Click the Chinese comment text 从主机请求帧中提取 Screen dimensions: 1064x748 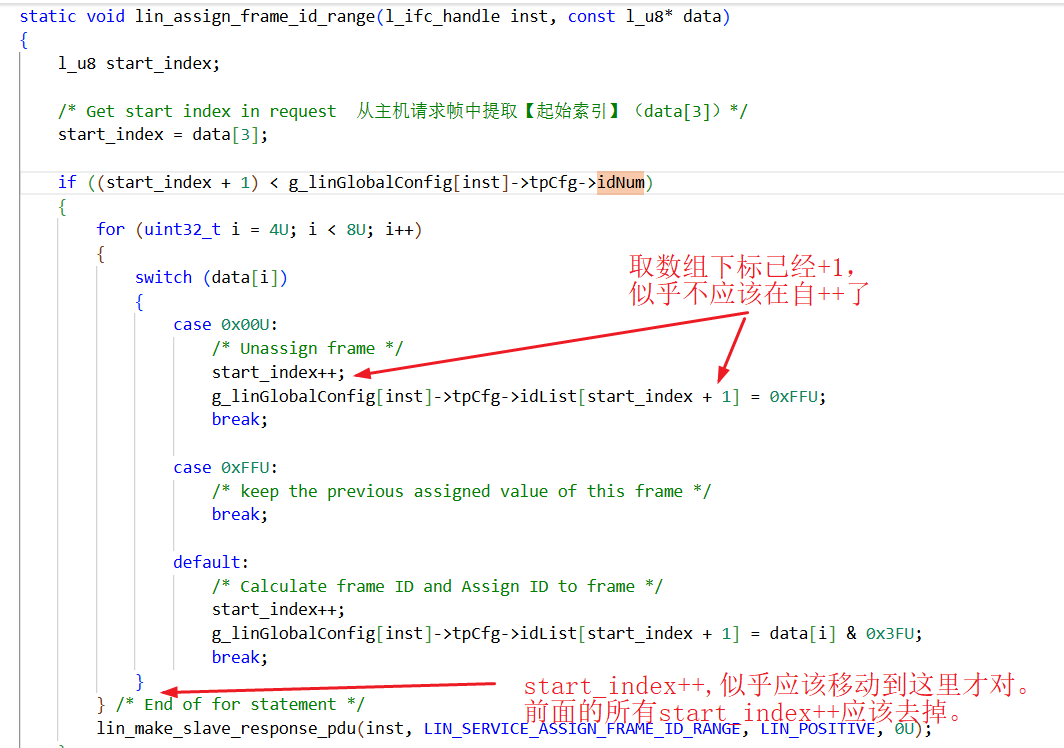(437, 111)
